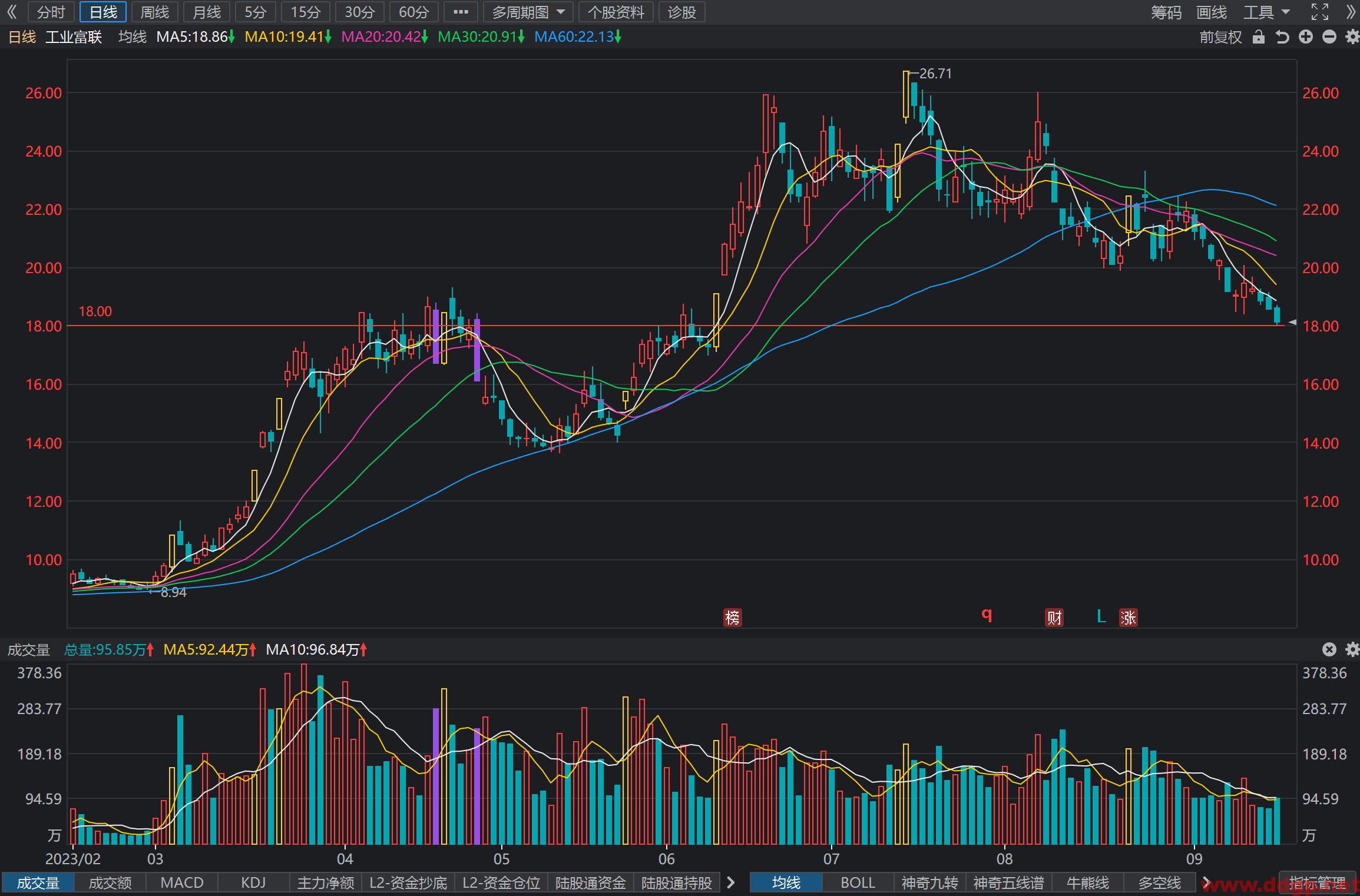Click the undo arrow icon in chart toolbar
This screenshot has width=1360, height=896.
(1282, 37)
